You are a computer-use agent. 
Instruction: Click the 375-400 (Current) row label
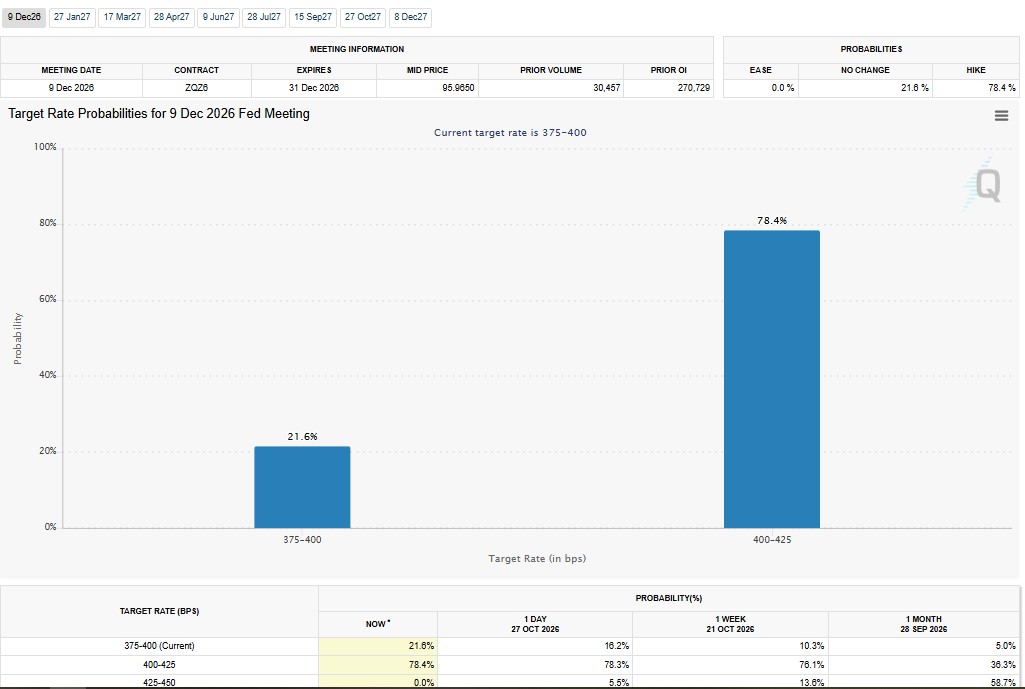coord(159,646)
